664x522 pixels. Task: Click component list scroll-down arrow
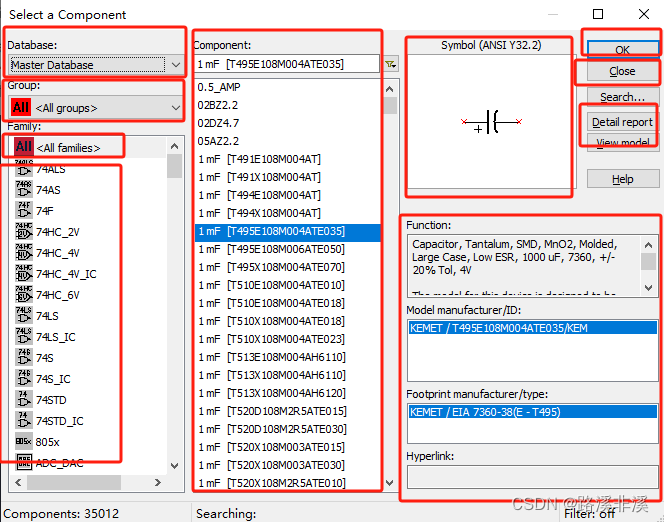390,483
